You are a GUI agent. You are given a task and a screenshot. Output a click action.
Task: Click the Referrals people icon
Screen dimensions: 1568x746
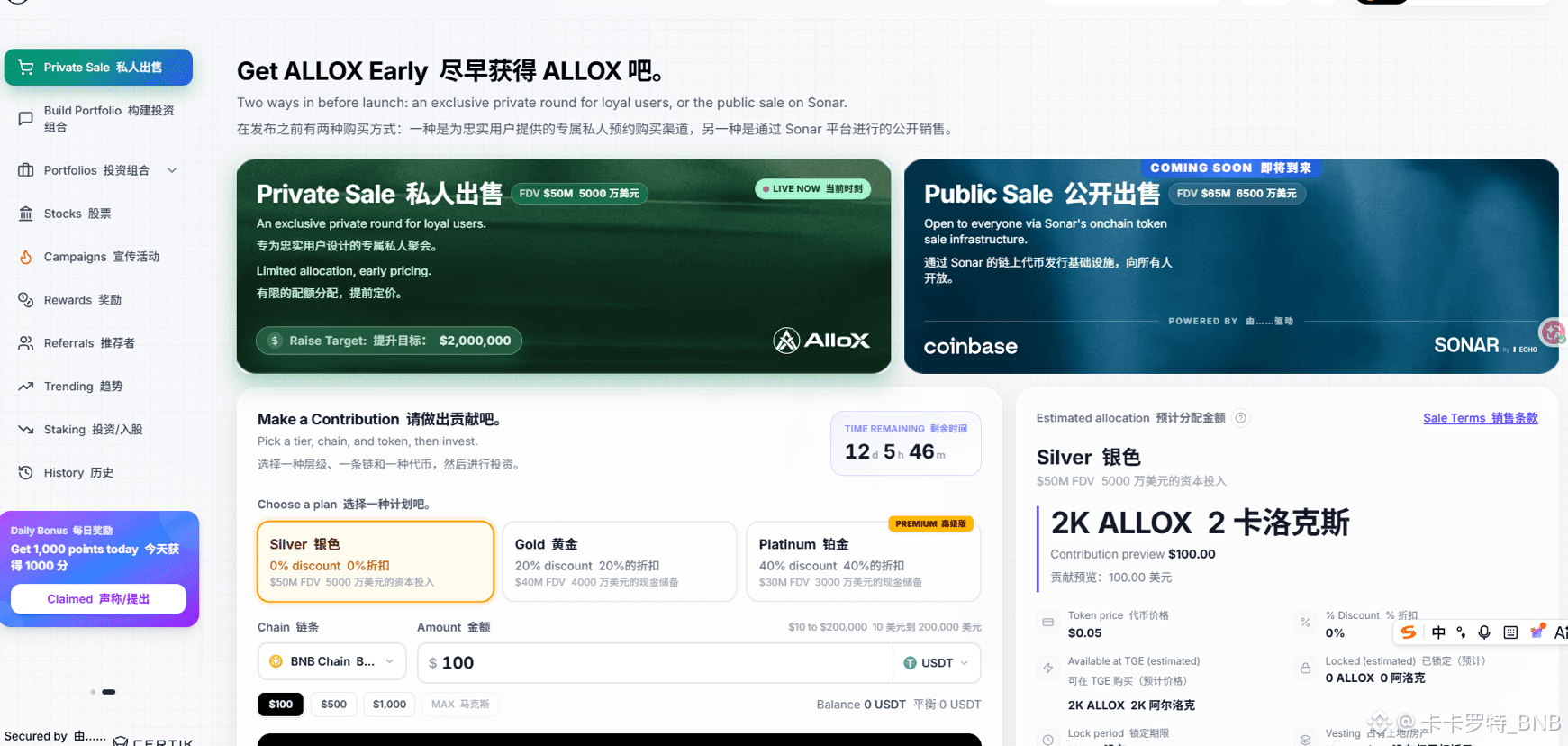tap(25, 343)
